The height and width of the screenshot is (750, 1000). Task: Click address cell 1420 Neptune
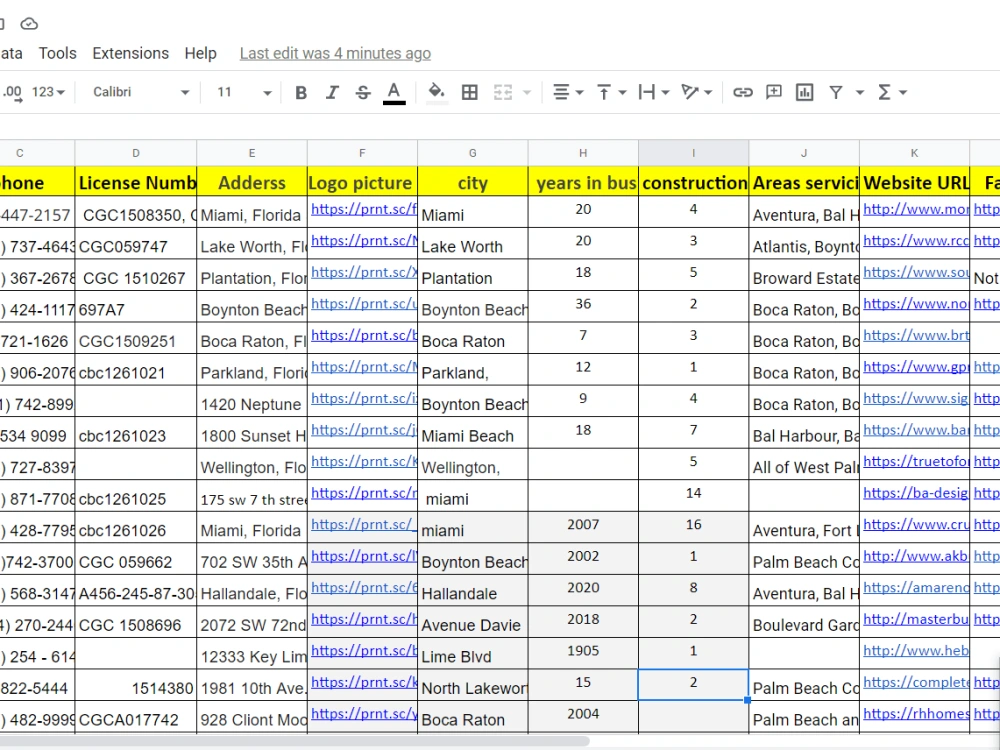coord(252,401)
